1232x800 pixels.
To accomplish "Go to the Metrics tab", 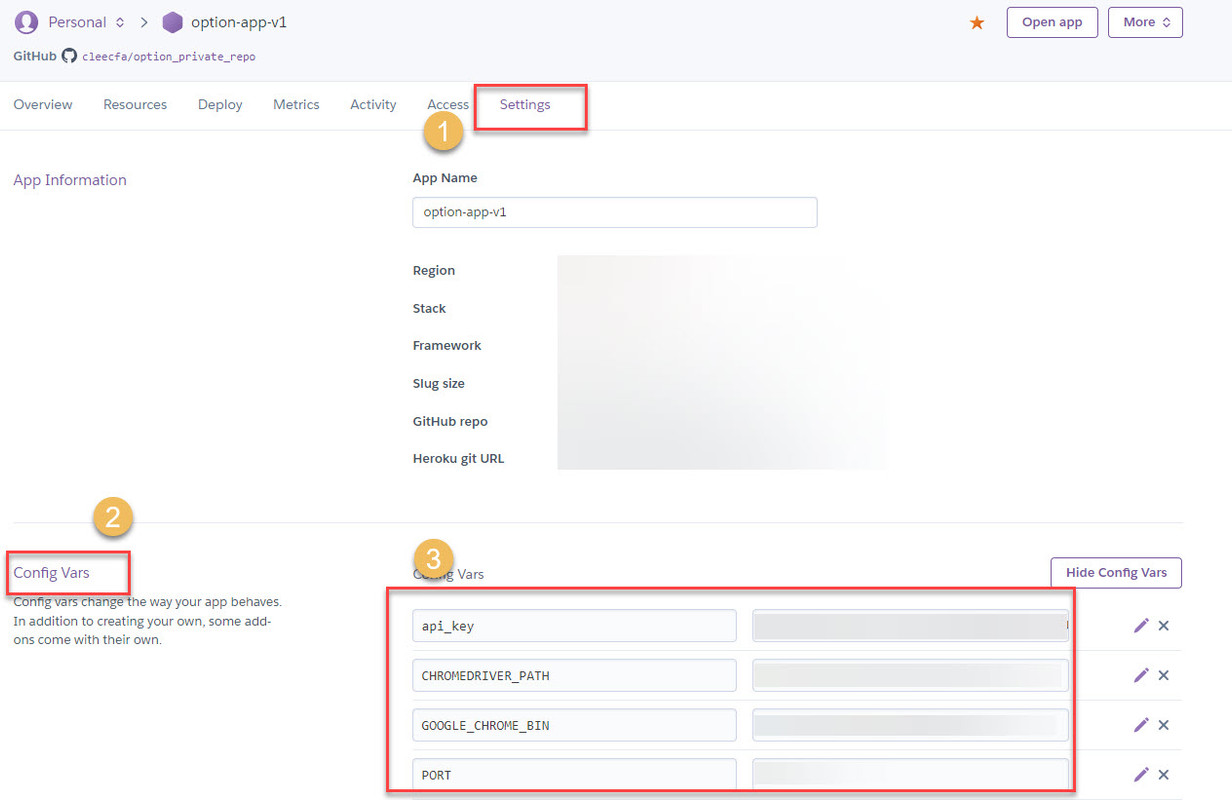I will (x=296, y=104).
